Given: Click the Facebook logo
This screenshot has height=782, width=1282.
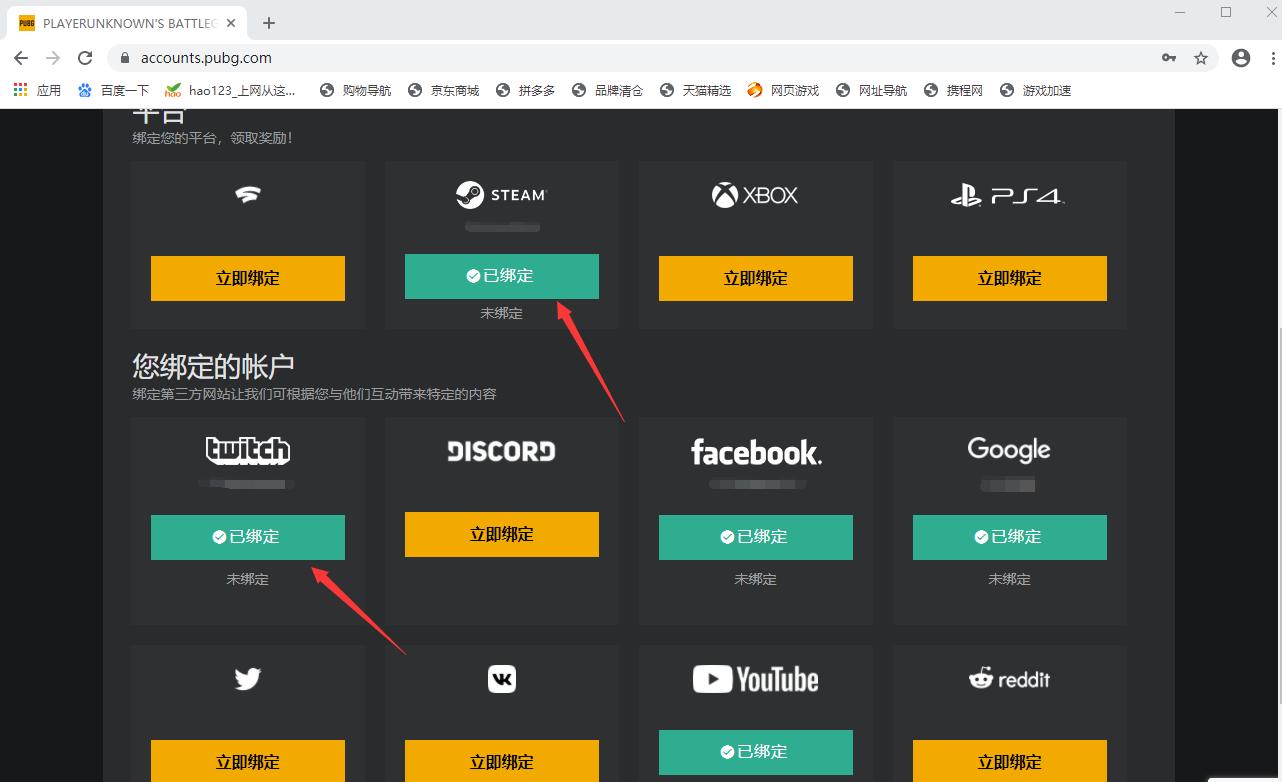Looking at the screenshot, I should [x=756, y=453].
